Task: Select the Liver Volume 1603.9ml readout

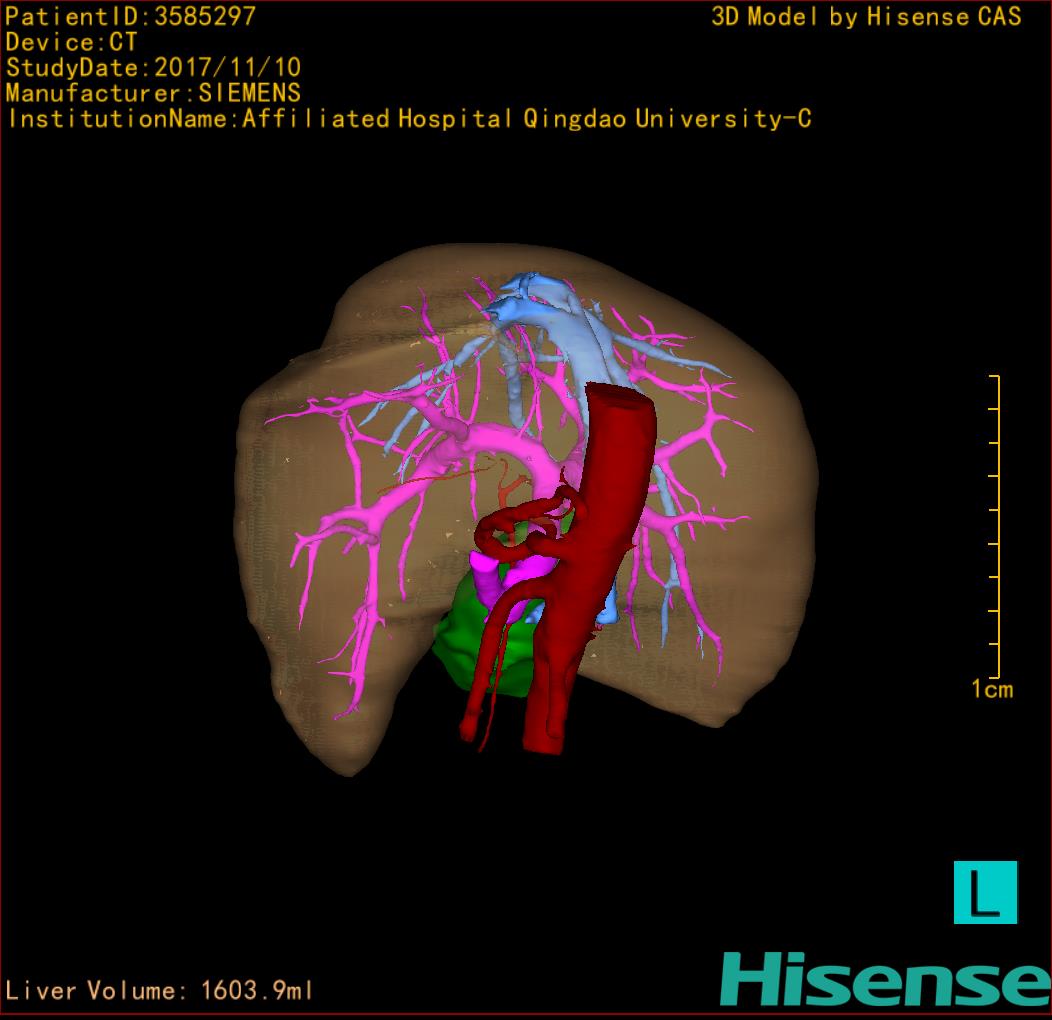Action: point(160,991)
